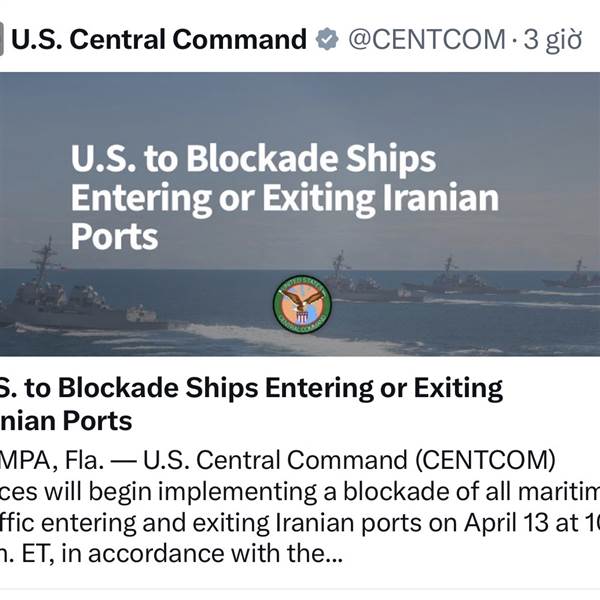Click the warship right of the seal

tap(358, 283)
